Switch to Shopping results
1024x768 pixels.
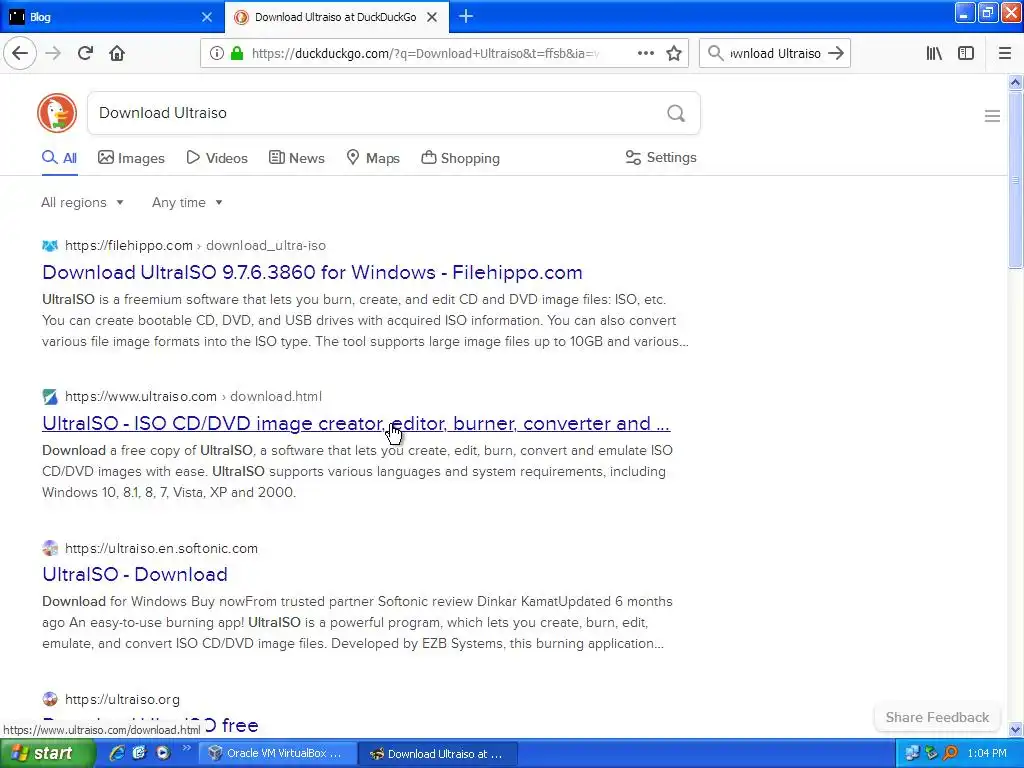click(x=460, y=158)
